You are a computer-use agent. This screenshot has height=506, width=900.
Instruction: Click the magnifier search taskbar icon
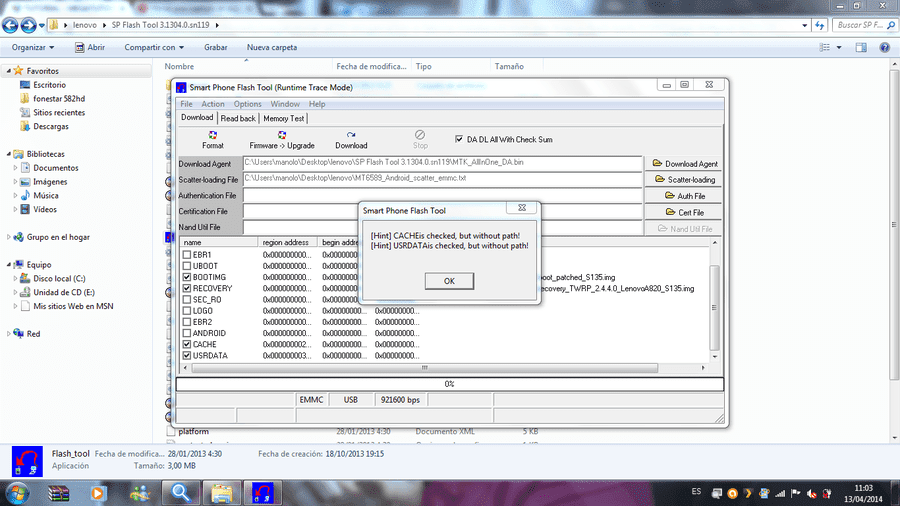coord(181,493)
